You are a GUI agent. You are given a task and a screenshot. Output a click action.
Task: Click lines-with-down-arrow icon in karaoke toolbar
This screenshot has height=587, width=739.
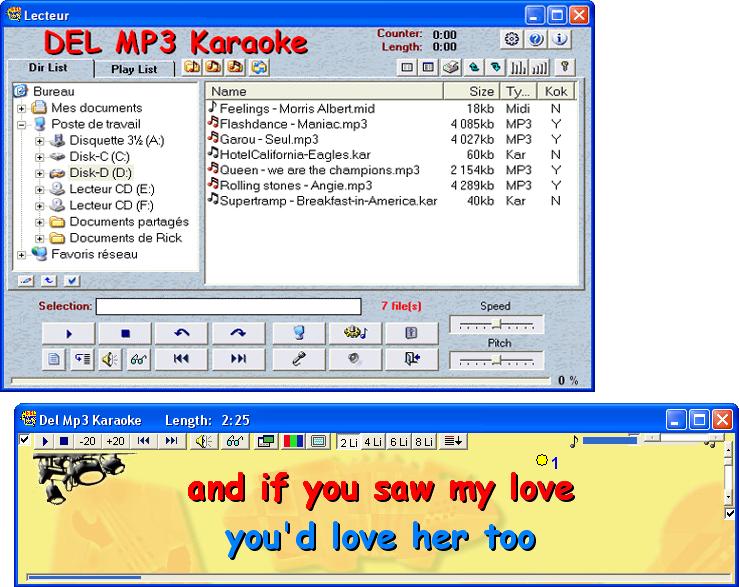click(x=453, y=441)
